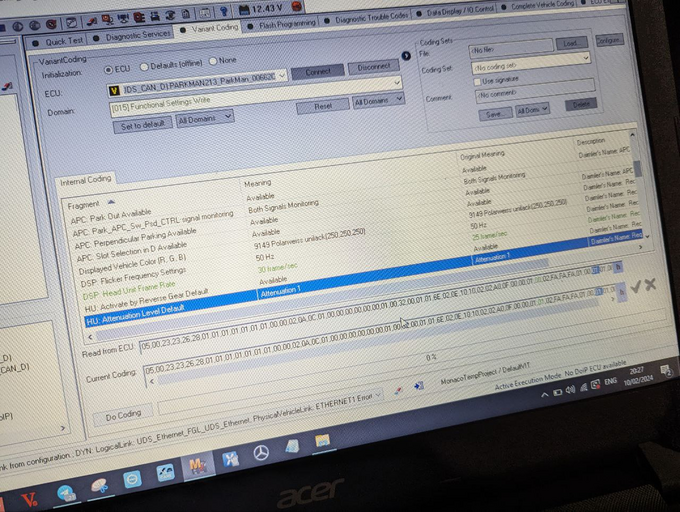Switch to Data Display / IO Control tab
The image size is (680, 512).
click(x=456, y=12)
